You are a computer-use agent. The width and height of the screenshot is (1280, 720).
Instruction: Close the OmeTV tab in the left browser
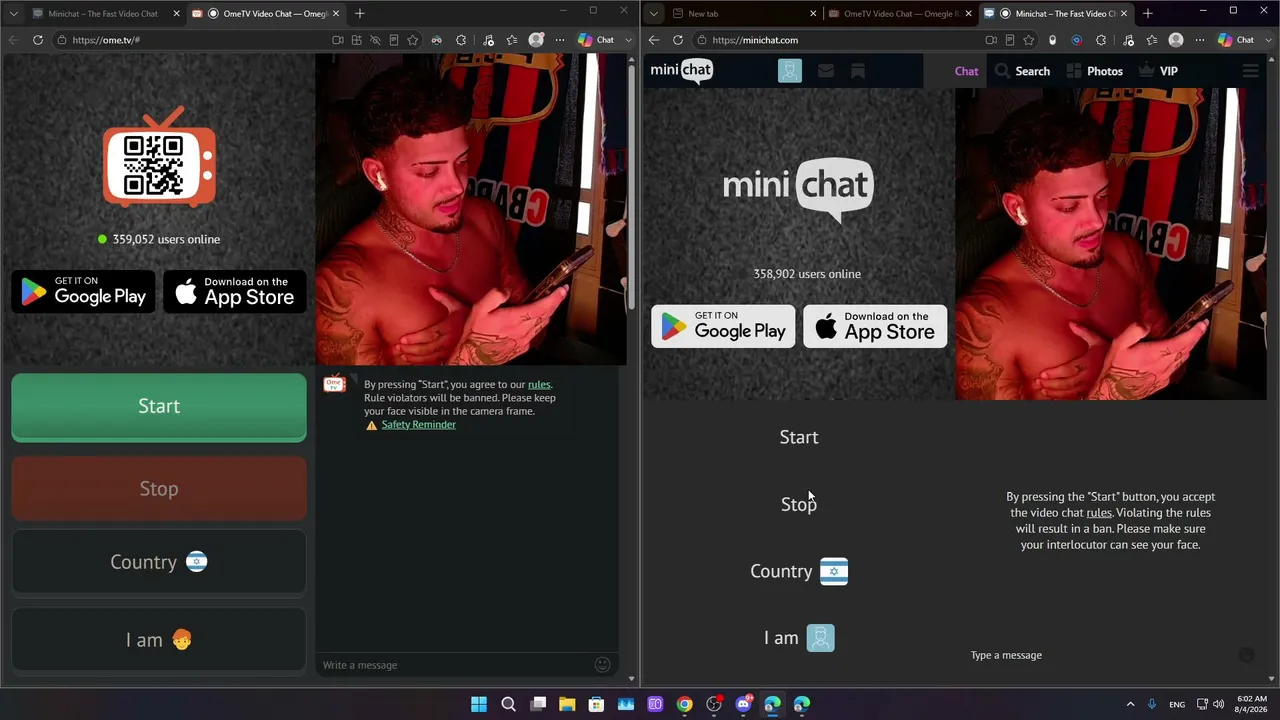click(x=336, y=14)
